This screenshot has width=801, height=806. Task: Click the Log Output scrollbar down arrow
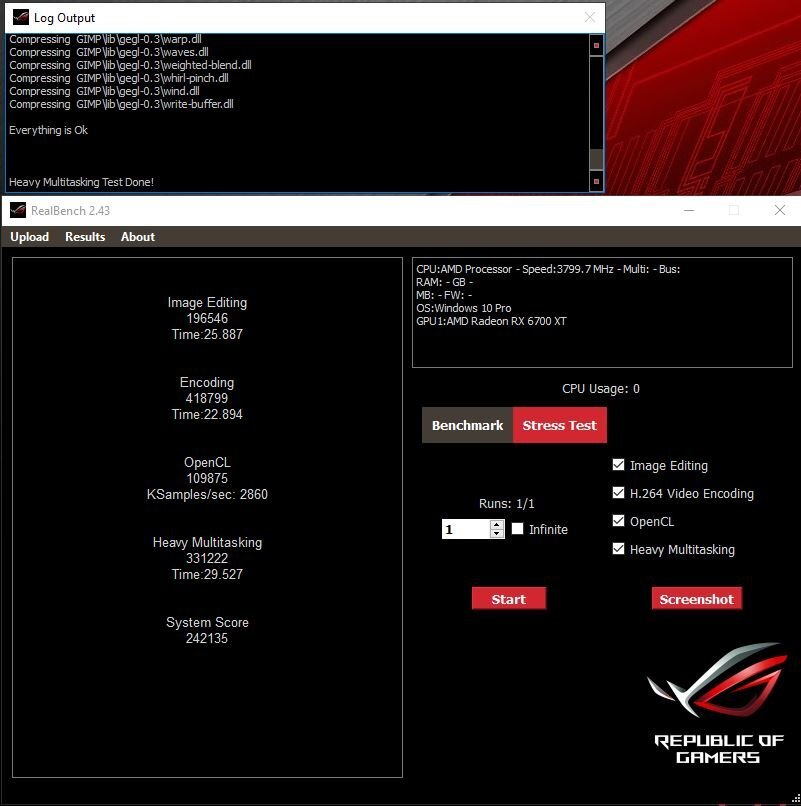596,181
